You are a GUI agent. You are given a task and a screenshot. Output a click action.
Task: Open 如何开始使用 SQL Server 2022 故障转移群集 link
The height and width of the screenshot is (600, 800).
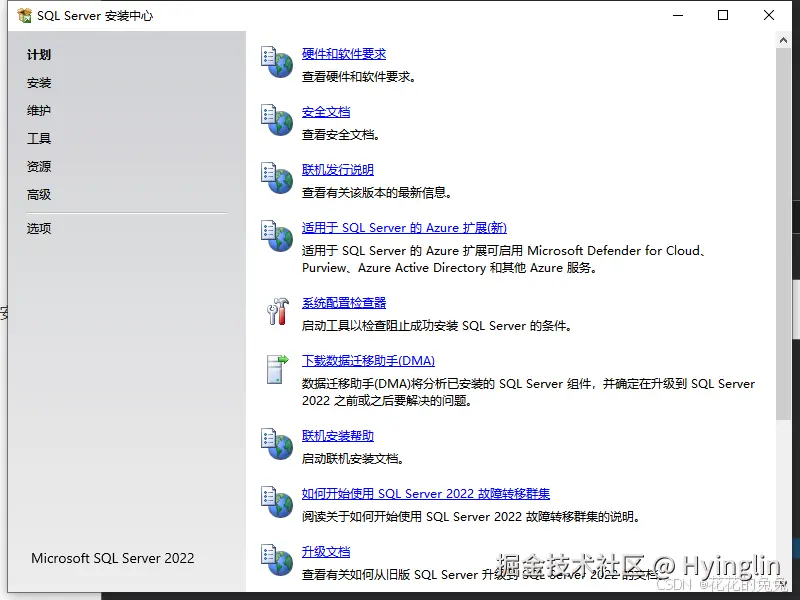pyautogui.click(x=426, y=493)
